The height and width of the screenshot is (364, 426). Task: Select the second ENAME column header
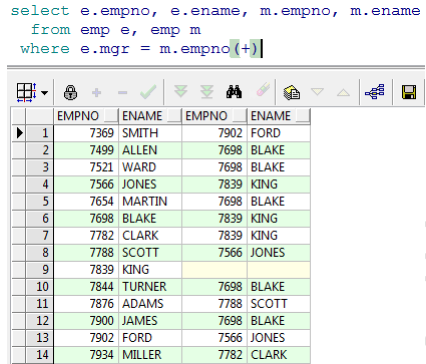click(x=271, y=116)
